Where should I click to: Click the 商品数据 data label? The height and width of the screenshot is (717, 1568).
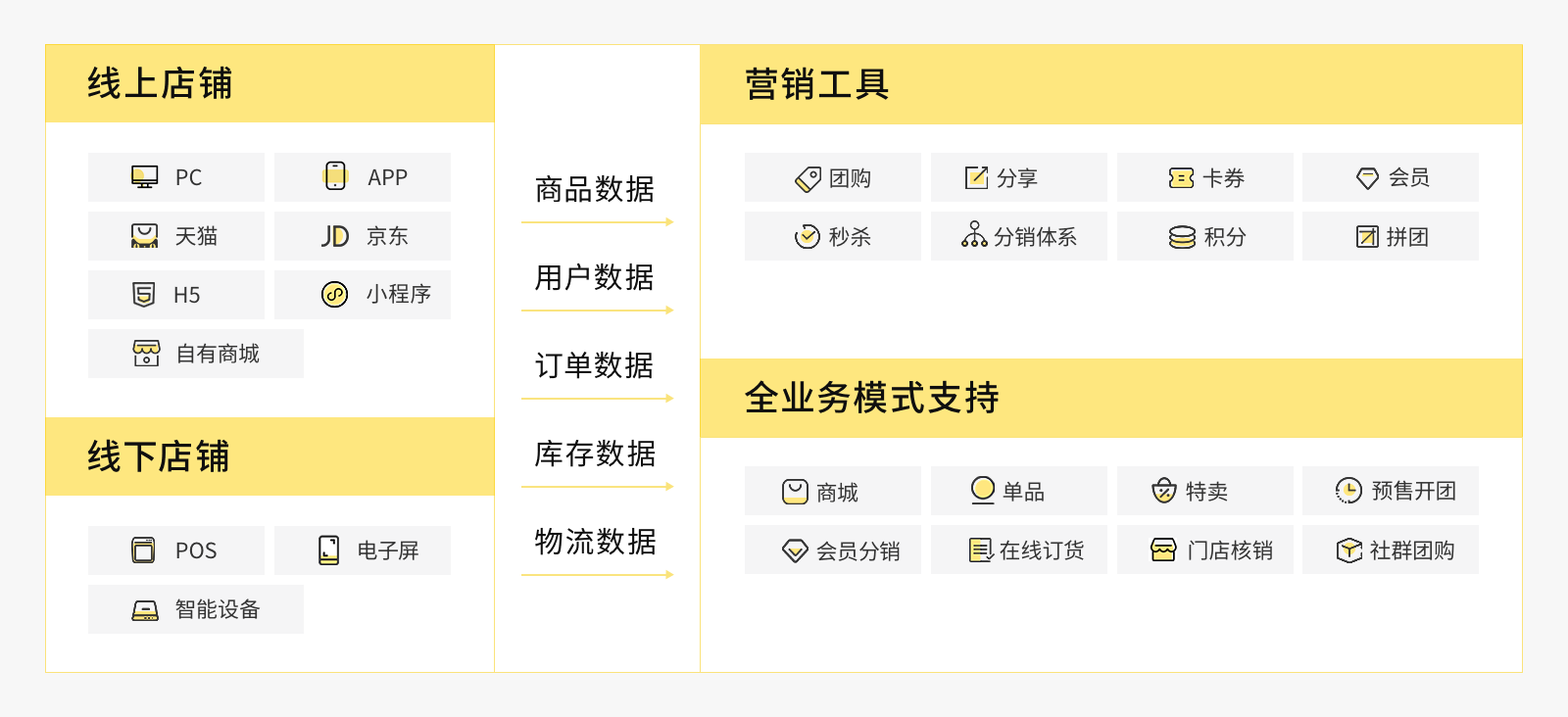595,189
